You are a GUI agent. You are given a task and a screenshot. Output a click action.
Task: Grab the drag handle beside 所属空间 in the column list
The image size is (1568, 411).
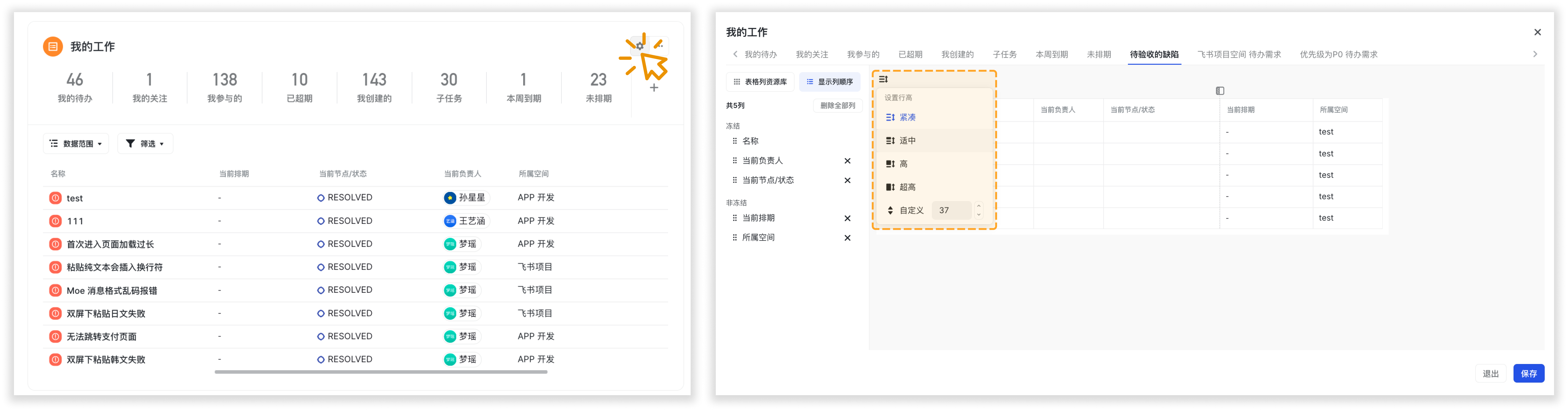point(735,237)
